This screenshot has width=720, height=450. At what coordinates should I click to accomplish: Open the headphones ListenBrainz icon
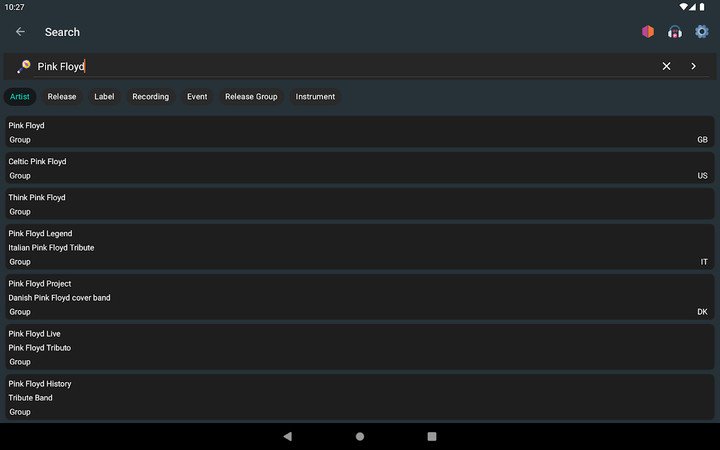click(x=675, y=32)
